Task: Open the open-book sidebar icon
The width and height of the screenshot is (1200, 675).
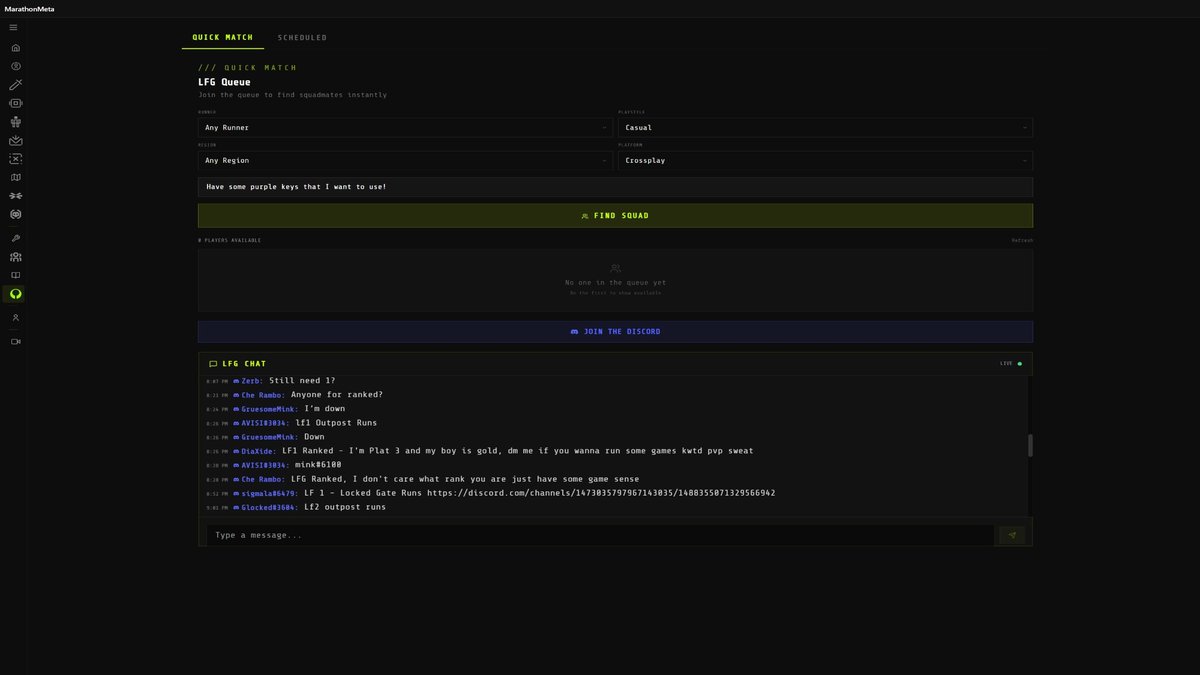Action: pos(15,275)
